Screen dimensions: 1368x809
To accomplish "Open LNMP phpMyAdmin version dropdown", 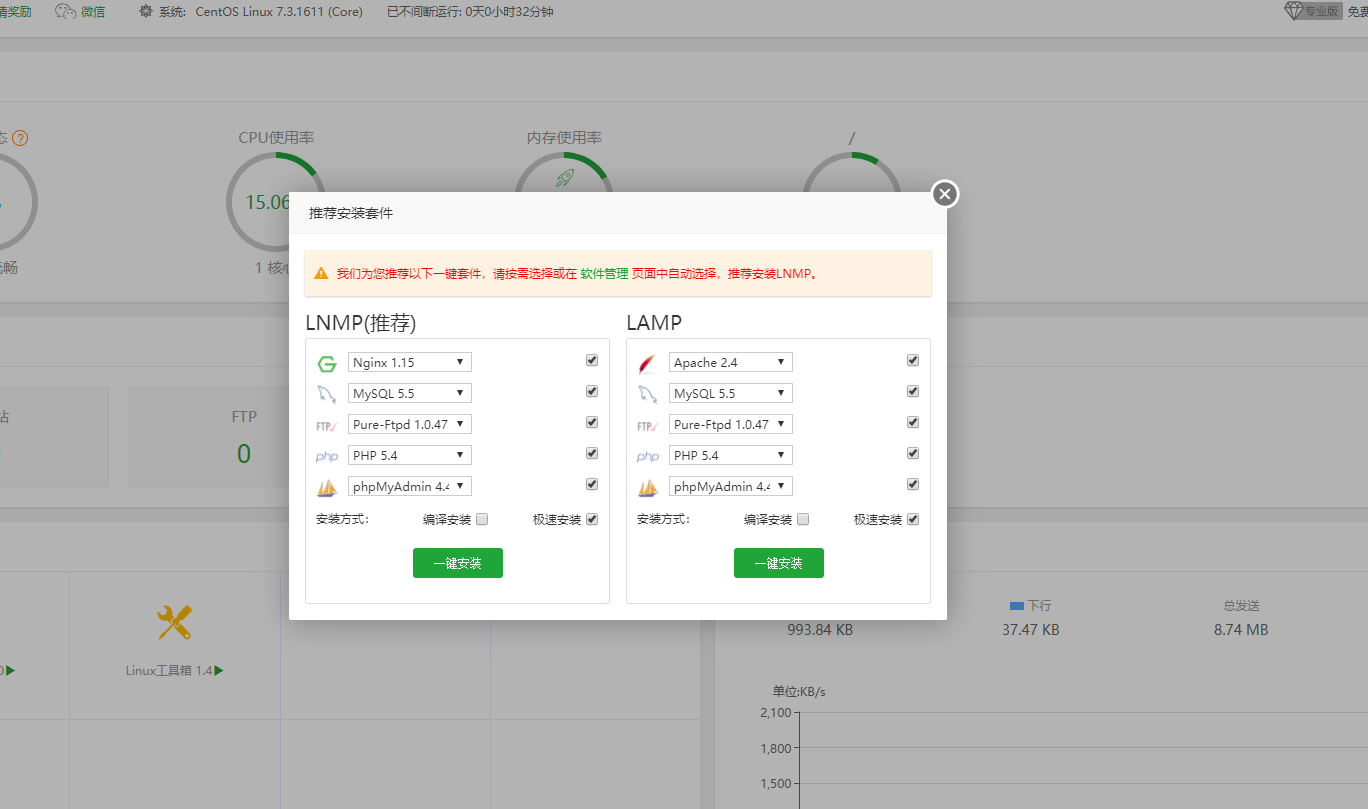I will [410, 486].
